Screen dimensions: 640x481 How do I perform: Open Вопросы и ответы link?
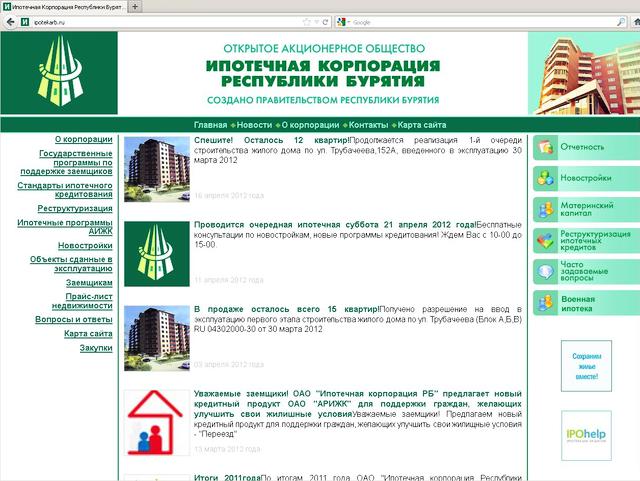pyautogui.click(x=74, y=320)
